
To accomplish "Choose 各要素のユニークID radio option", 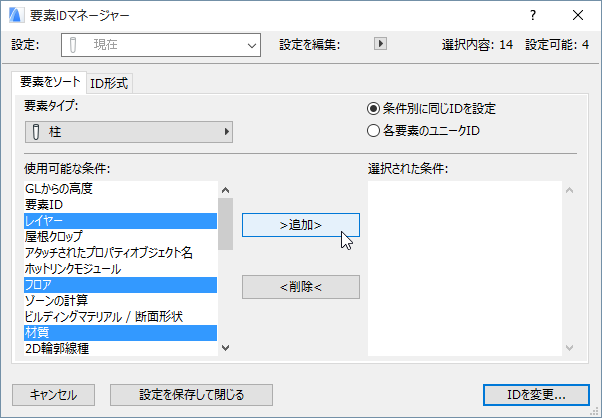I will 374,130.
